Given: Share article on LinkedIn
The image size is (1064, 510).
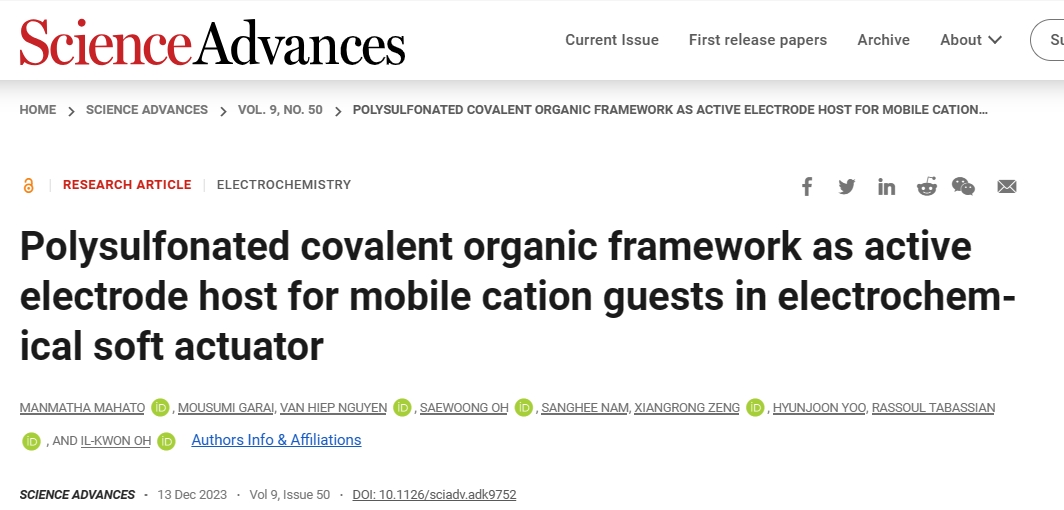Looking at the screenshot, I should (886, 187).
